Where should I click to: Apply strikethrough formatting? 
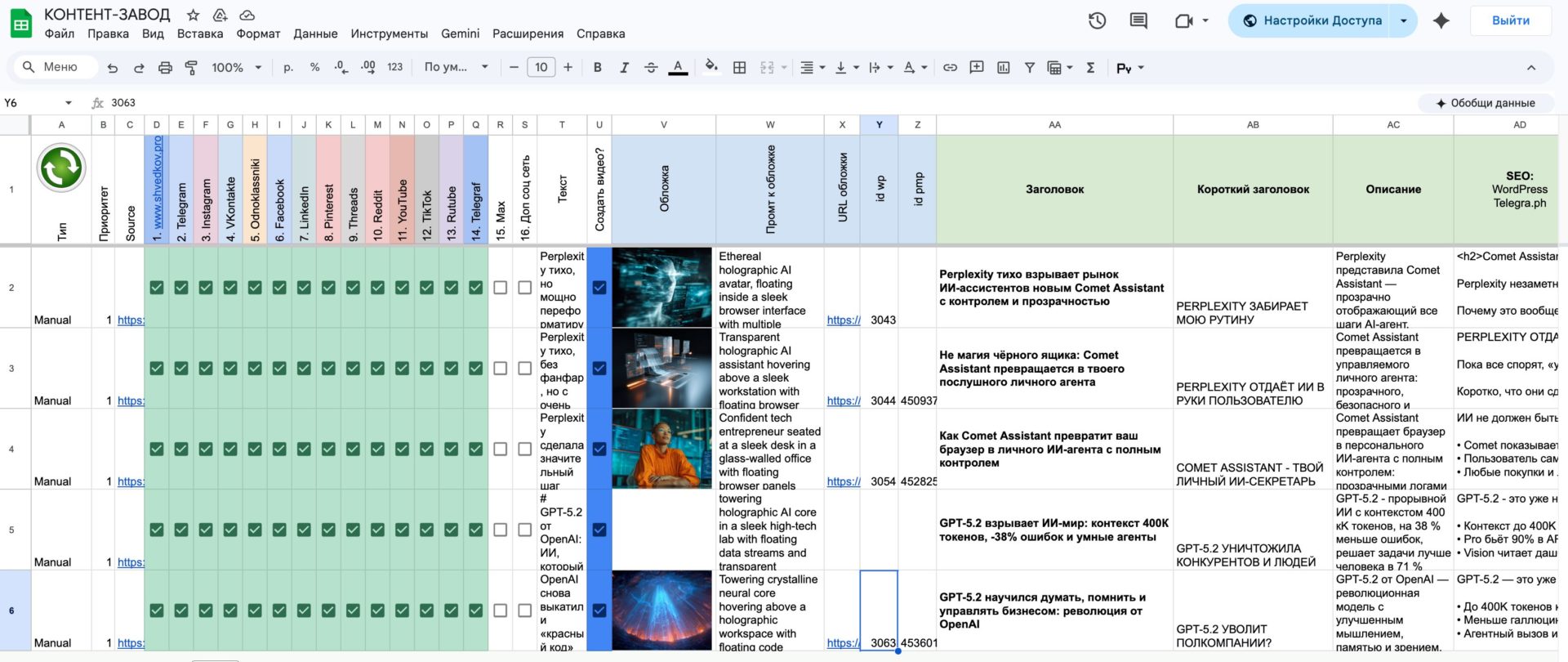click(651, 68)
